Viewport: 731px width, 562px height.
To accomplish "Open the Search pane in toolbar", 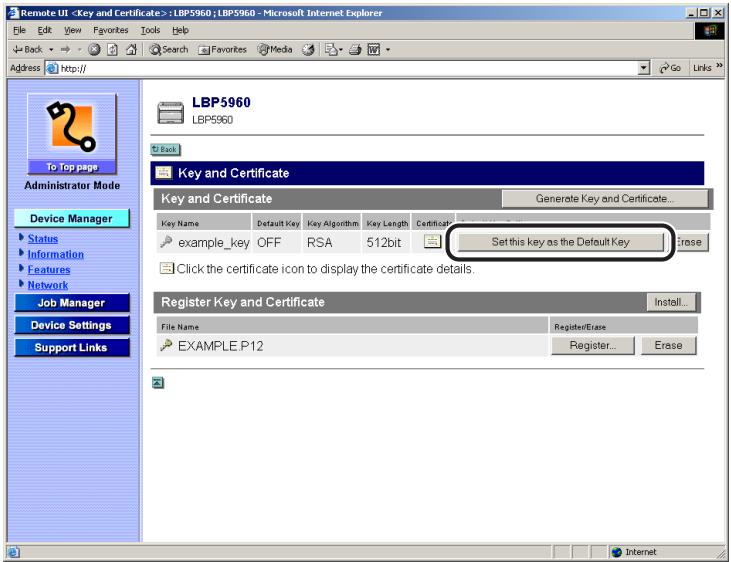I will pos(169,49).
